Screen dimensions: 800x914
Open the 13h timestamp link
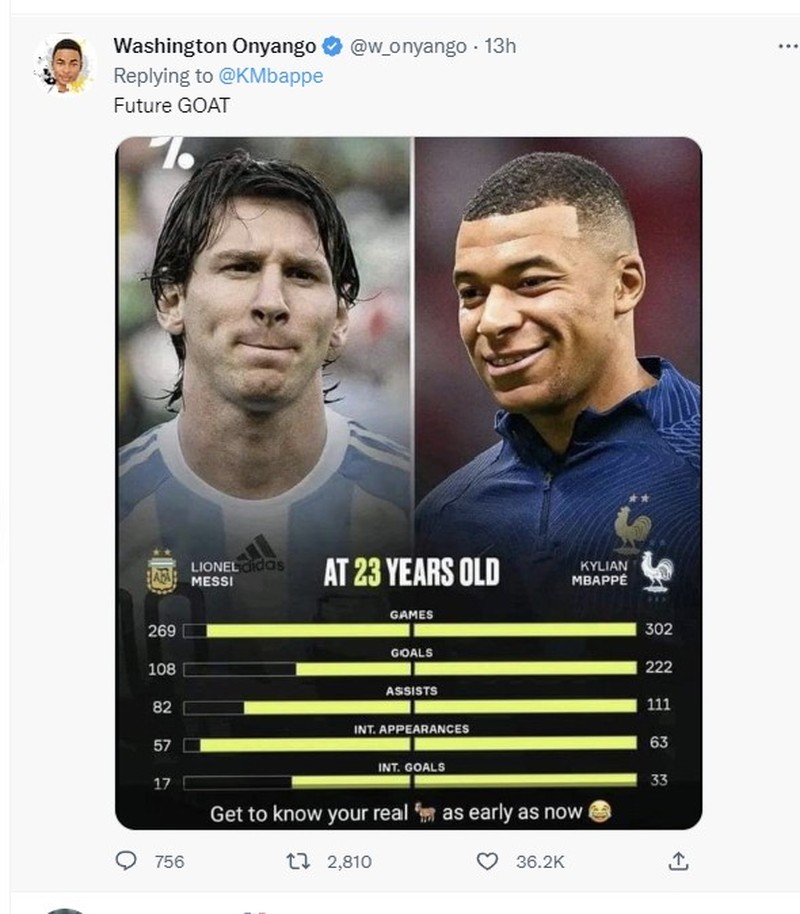click(x=501, y=44)
